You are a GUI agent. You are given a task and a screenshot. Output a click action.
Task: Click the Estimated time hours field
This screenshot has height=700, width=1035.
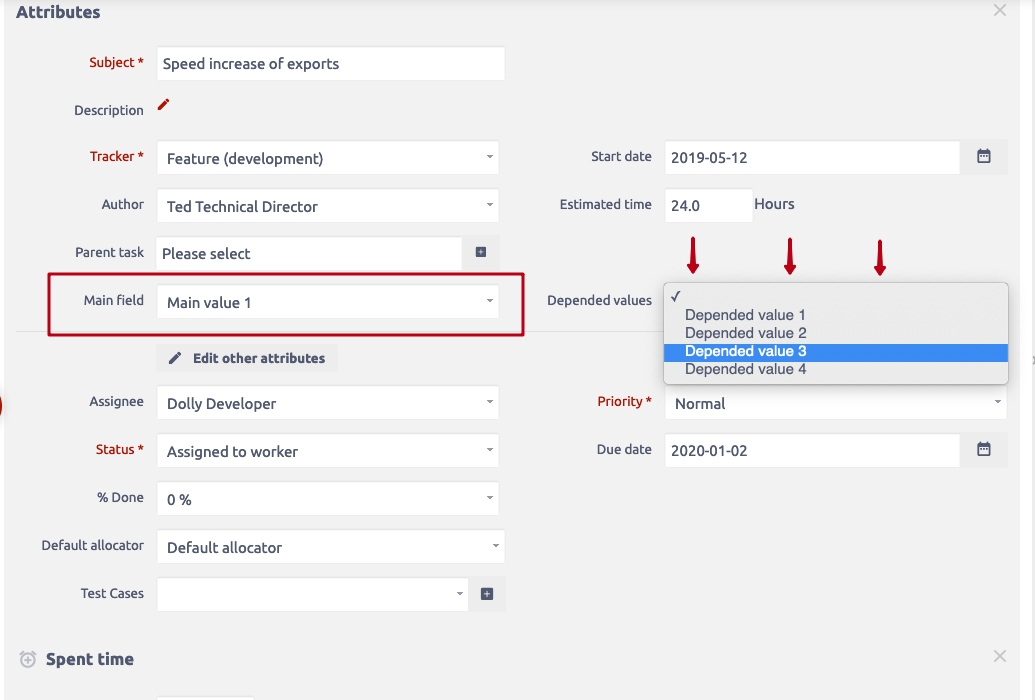pyautogui.click(x=707, y=206)
